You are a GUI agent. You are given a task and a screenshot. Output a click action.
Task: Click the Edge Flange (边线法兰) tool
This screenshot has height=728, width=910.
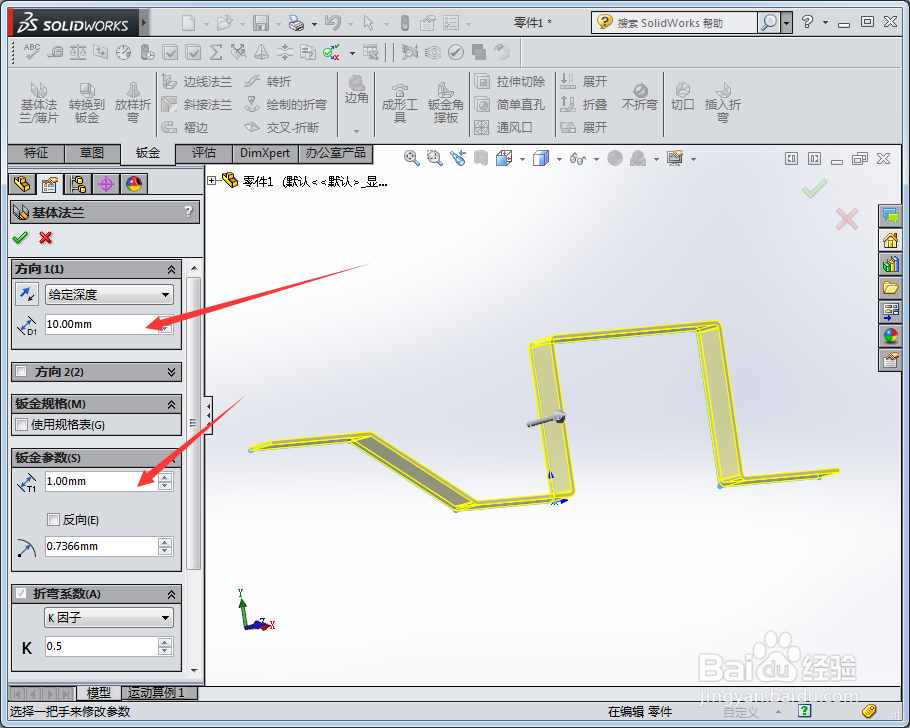click(197, 82)
